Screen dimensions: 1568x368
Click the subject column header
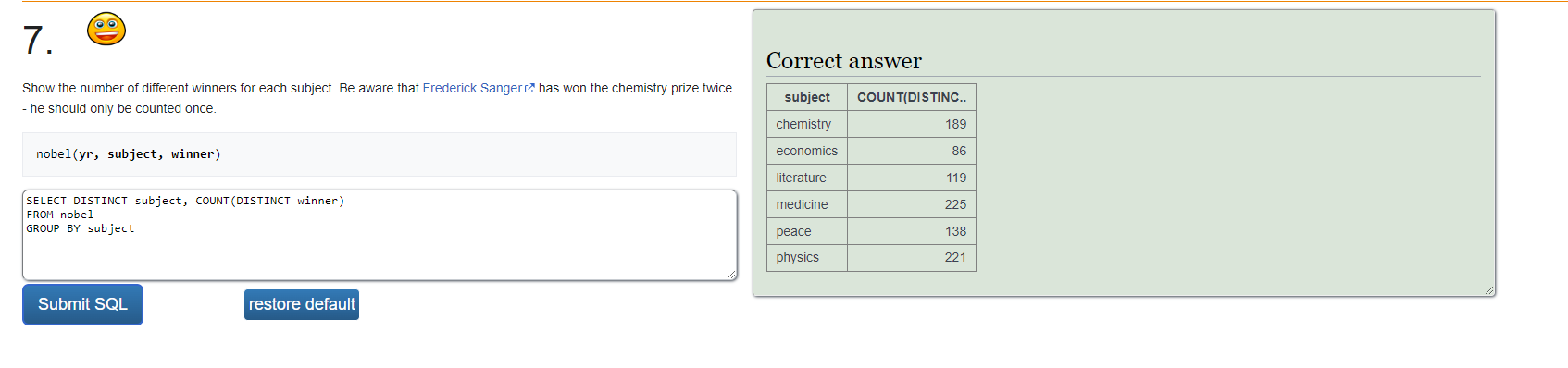[807, 97]
